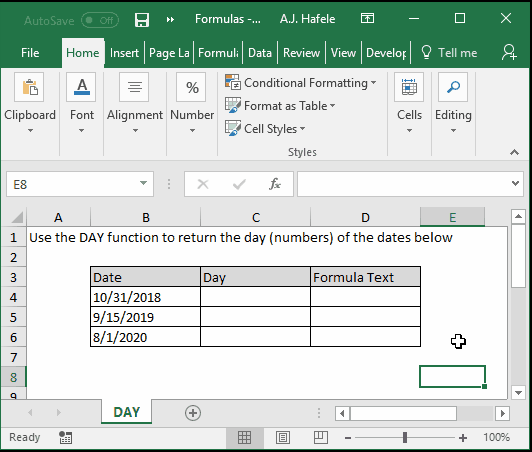The image size is (532, 452).
Task: Click Conditional Formatting icon
Action: point(233,82)
